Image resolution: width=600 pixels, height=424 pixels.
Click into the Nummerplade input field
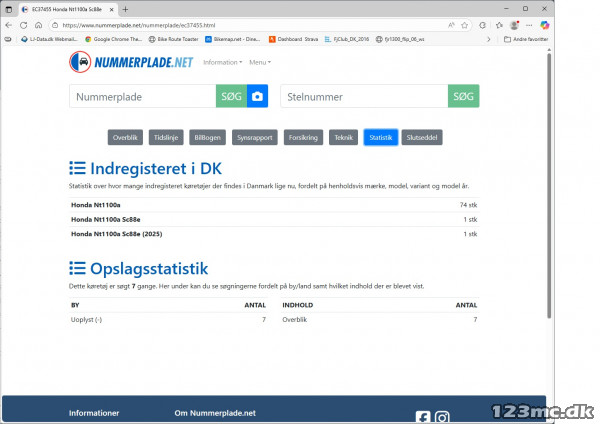pos(142,96)
